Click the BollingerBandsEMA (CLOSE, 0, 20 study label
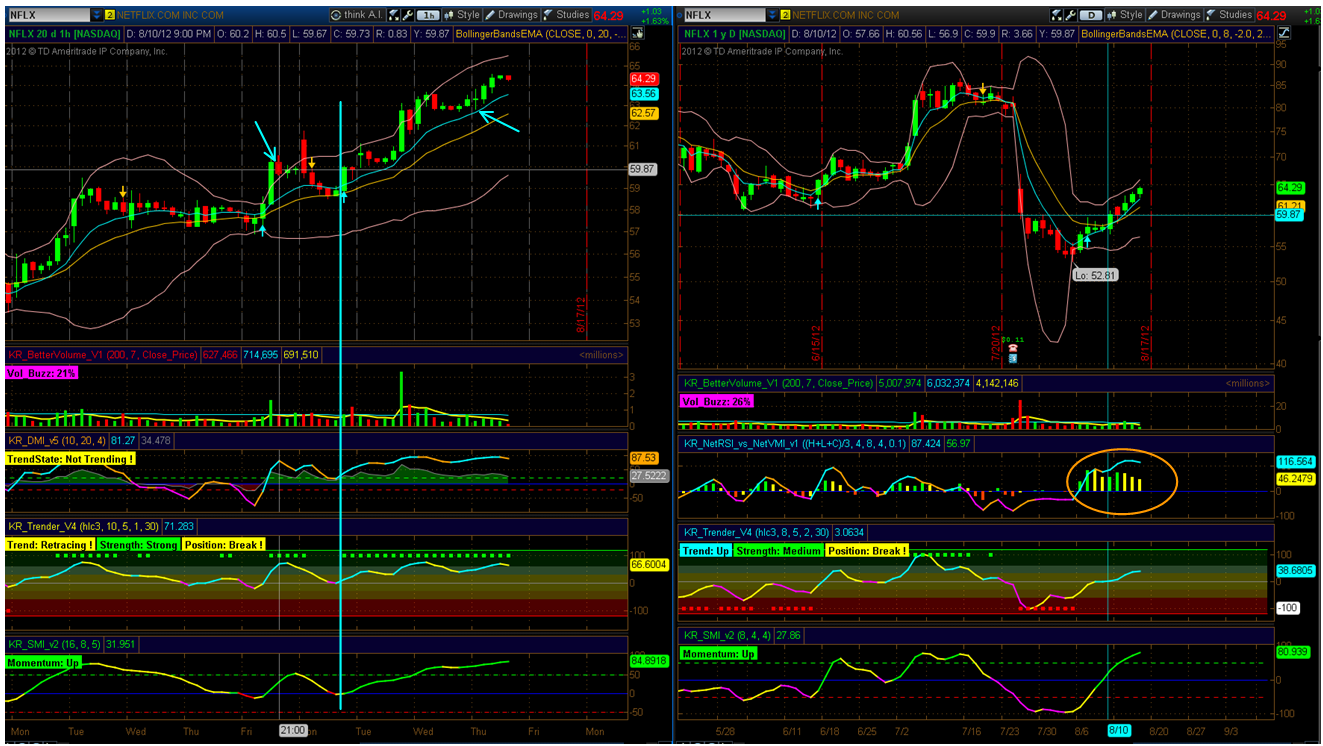This screenshot has height=746, width=1323. (541, 33)
